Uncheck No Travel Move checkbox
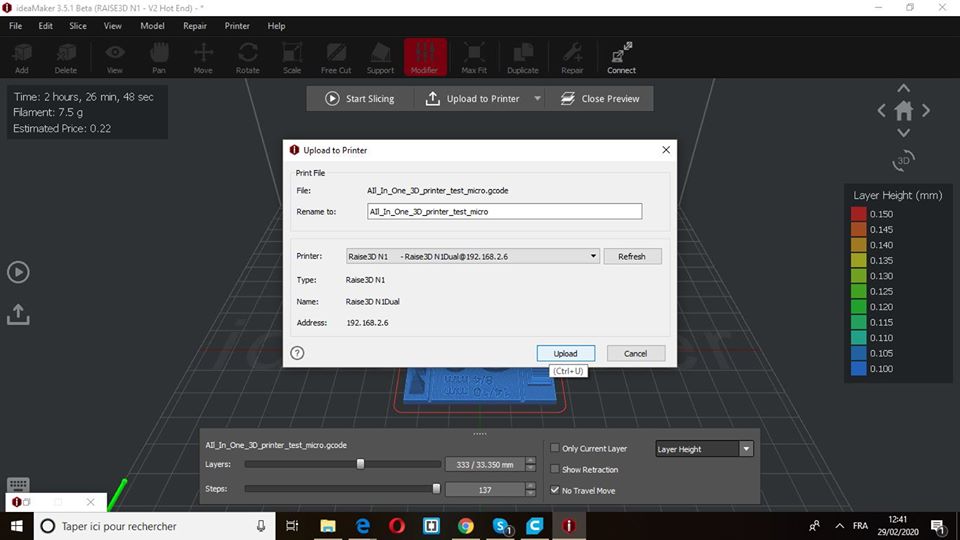This screenshot has height=540, width=960. [x=555, y=490]
